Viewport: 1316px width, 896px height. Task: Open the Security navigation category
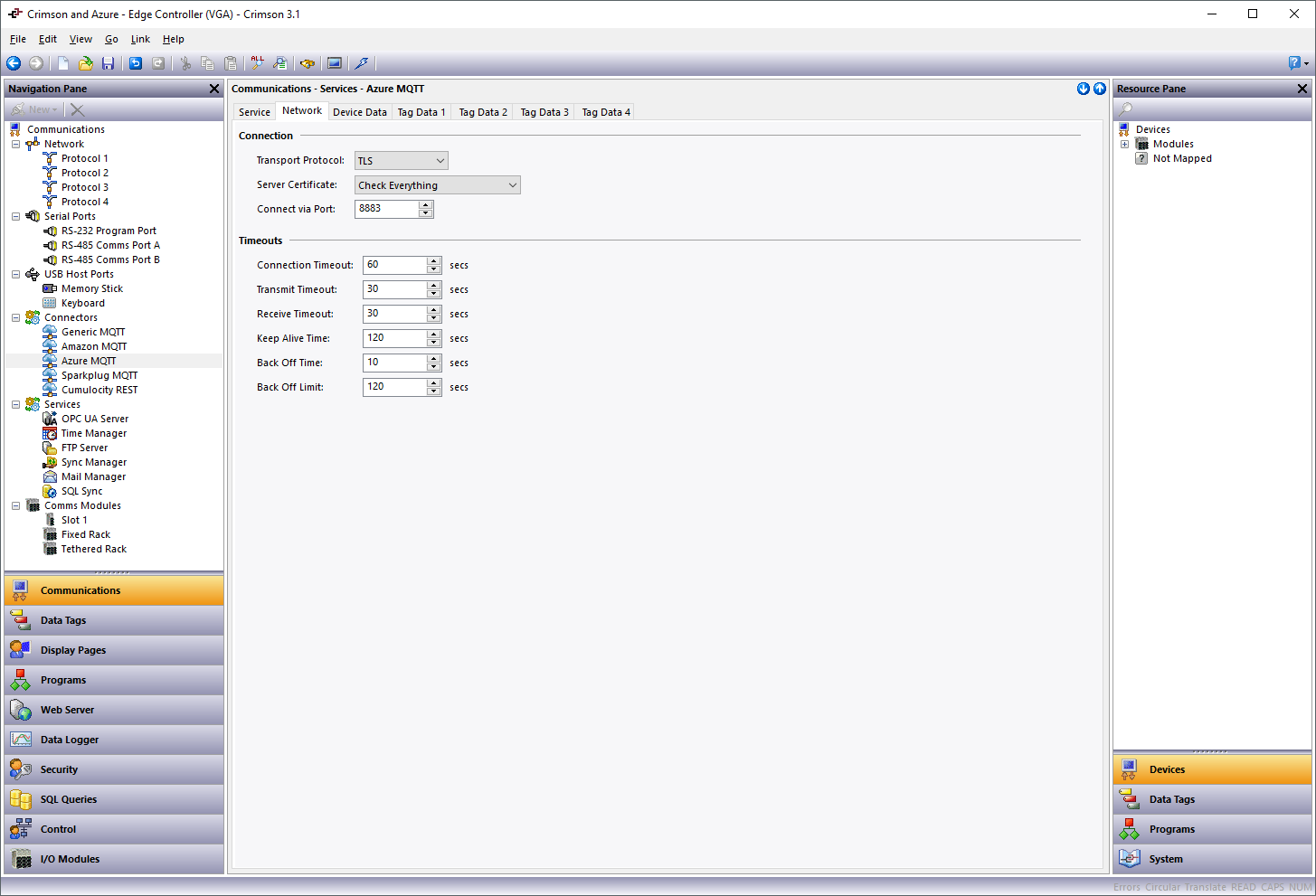click(114, 769)
